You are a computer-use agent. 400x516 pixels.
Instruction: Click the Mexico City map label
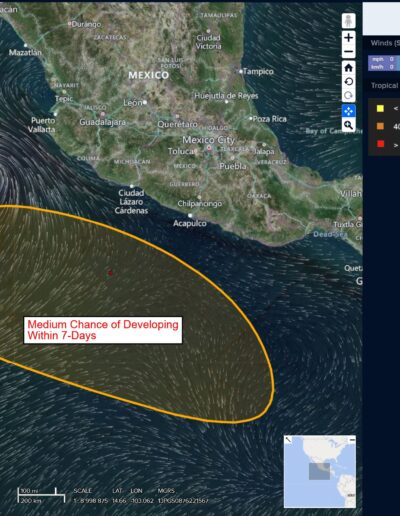[208, 140]
